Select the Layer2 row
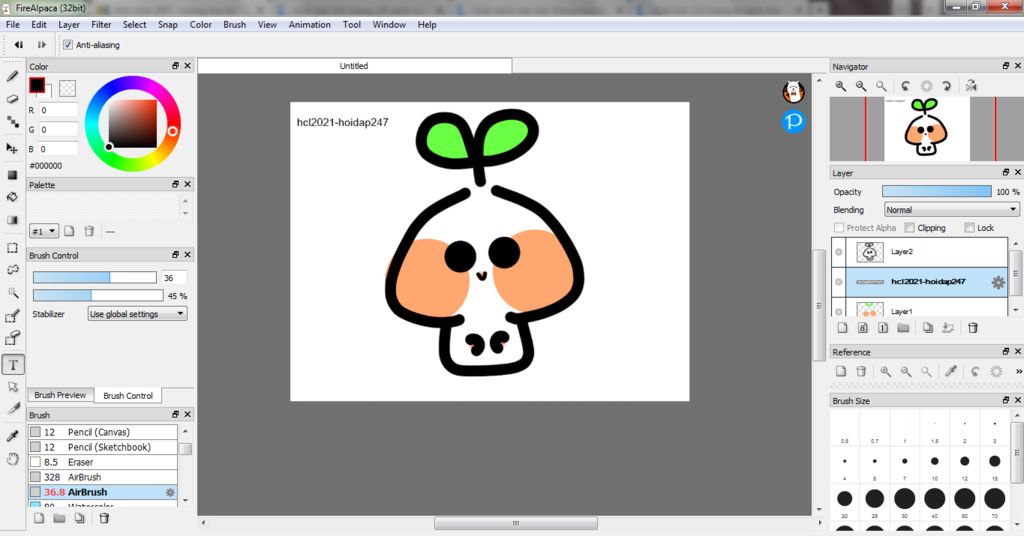Image resolution: width=1024 pixels, height=536 pixels. pyautogui.click(x=920, y=252)
